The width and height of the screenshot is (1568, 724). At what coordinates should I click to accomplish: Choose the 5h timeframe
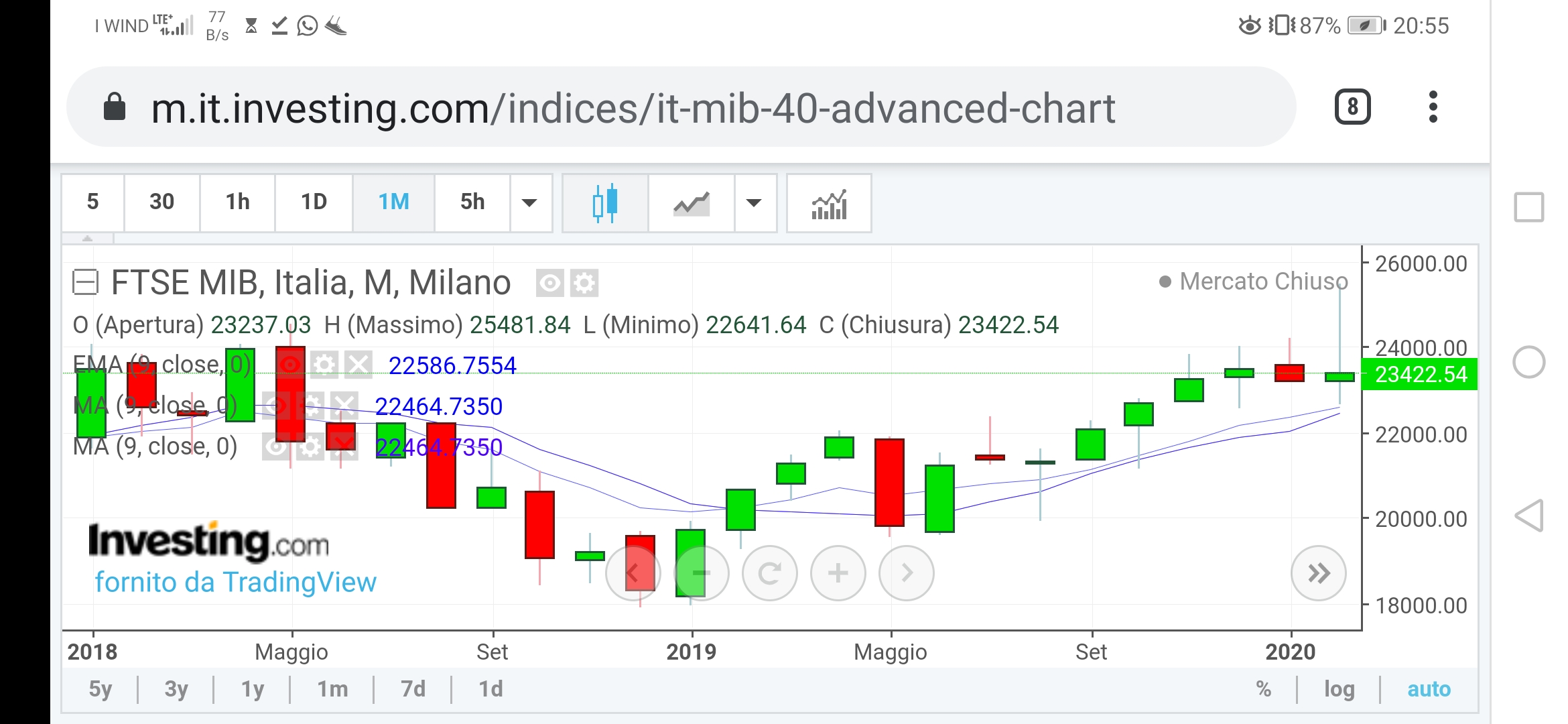tap(472, 202)
